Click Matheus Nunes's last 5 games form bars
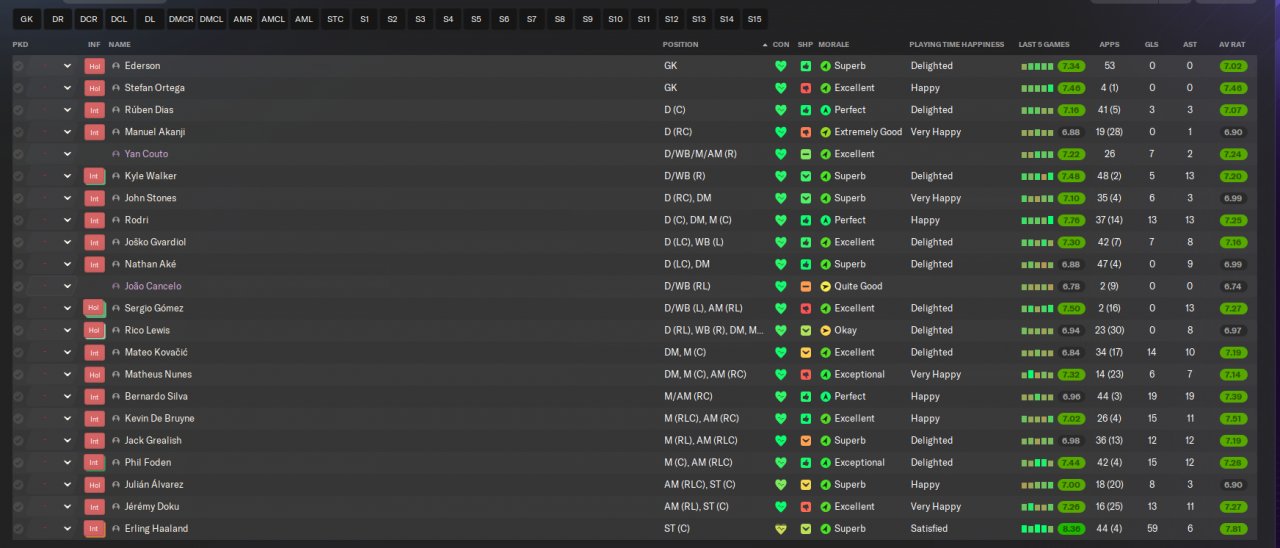The height and width of the screenshot is (548, 1280). pyautogui.click(x=1037, y=374)
